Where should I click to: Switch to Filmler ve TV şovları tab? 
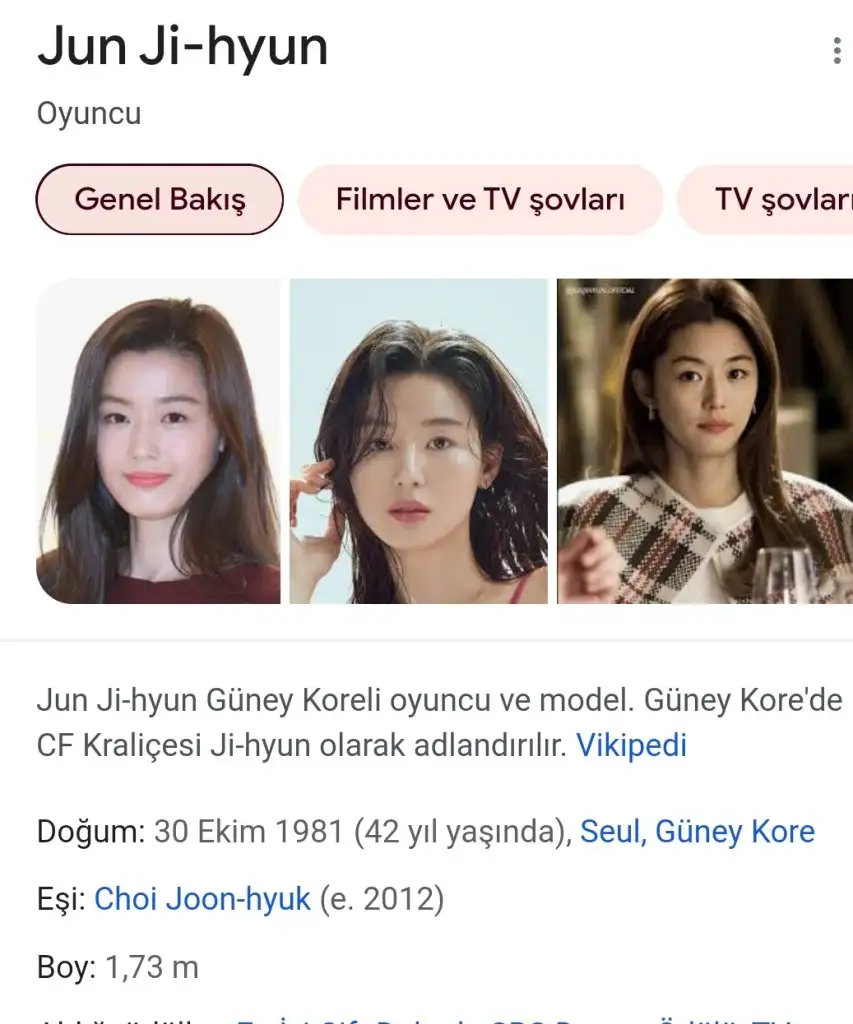[480, 199]
